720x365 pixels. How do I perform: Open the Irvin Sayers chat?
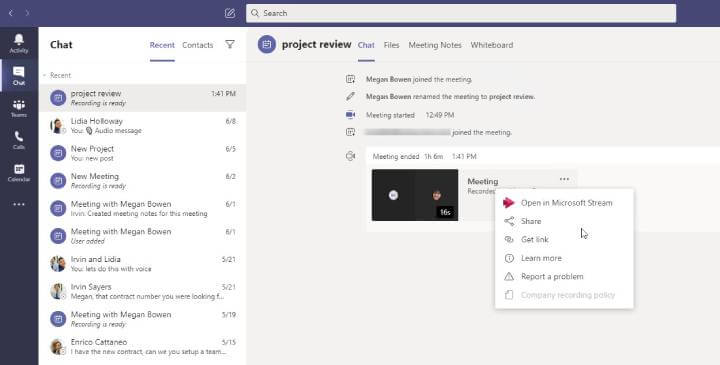point(142,291)
